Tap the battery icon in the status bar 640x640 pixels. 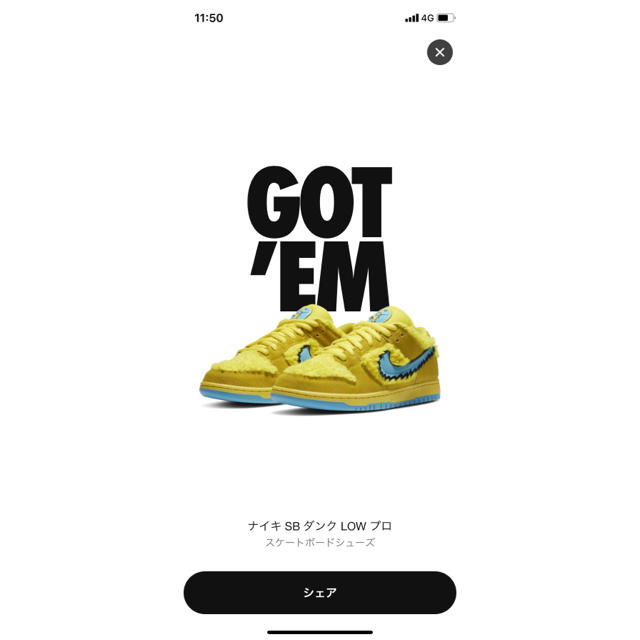pyautogui.click(x=446, y=18)
